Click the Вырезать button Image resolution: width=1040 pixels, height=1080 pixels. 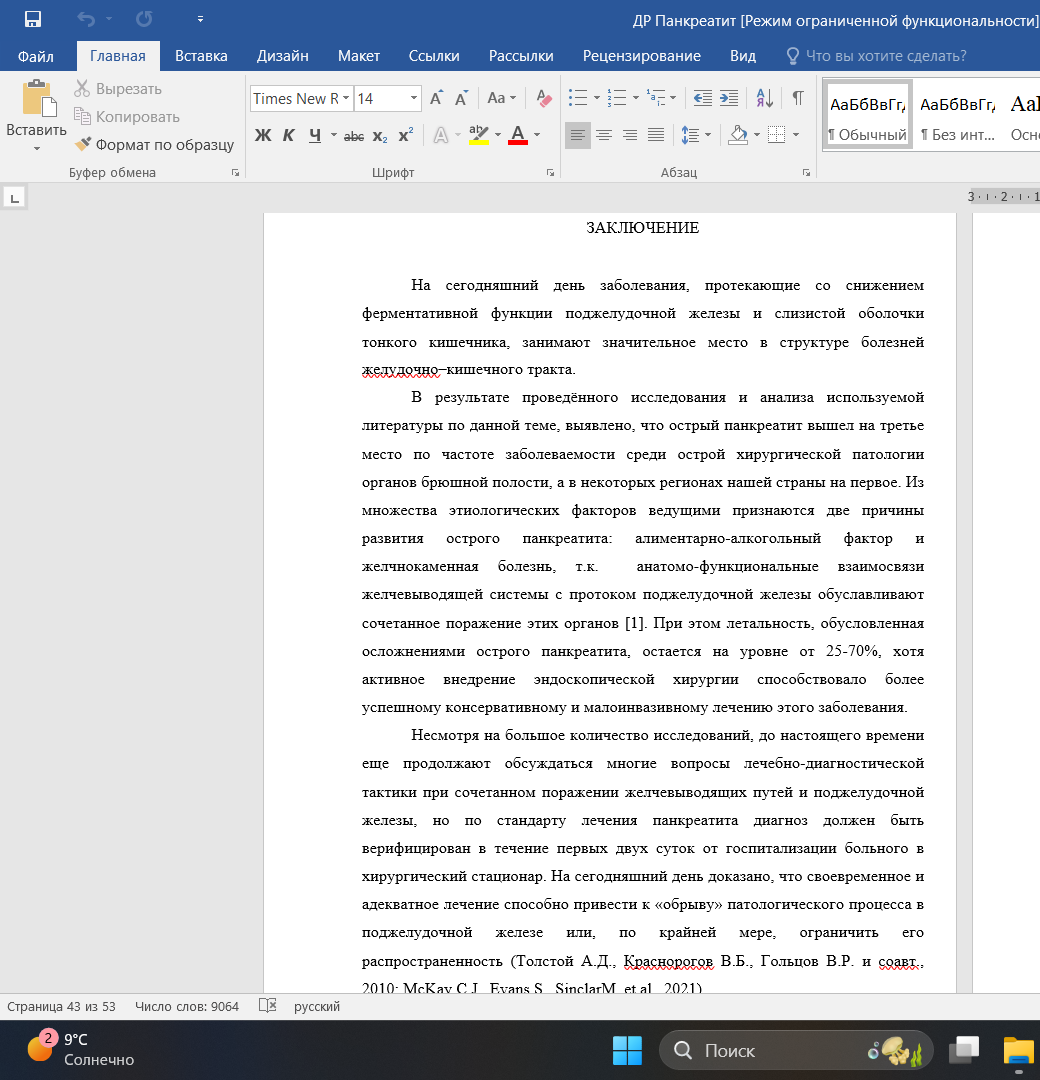click(117, 89)
